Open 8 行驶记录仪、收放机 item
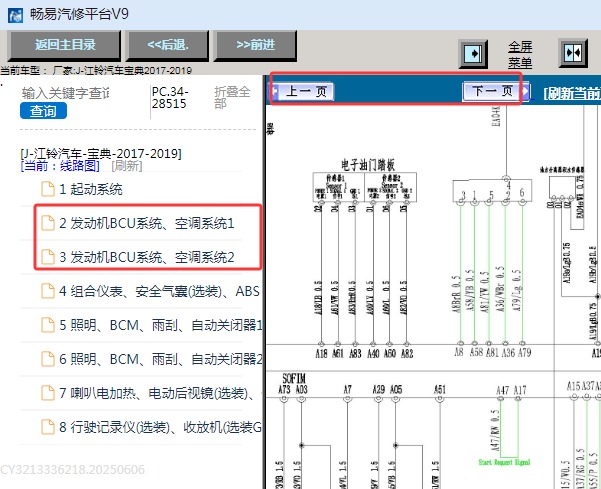The height and width of the screenshot is (489, 601). click(x=160, y=427)
